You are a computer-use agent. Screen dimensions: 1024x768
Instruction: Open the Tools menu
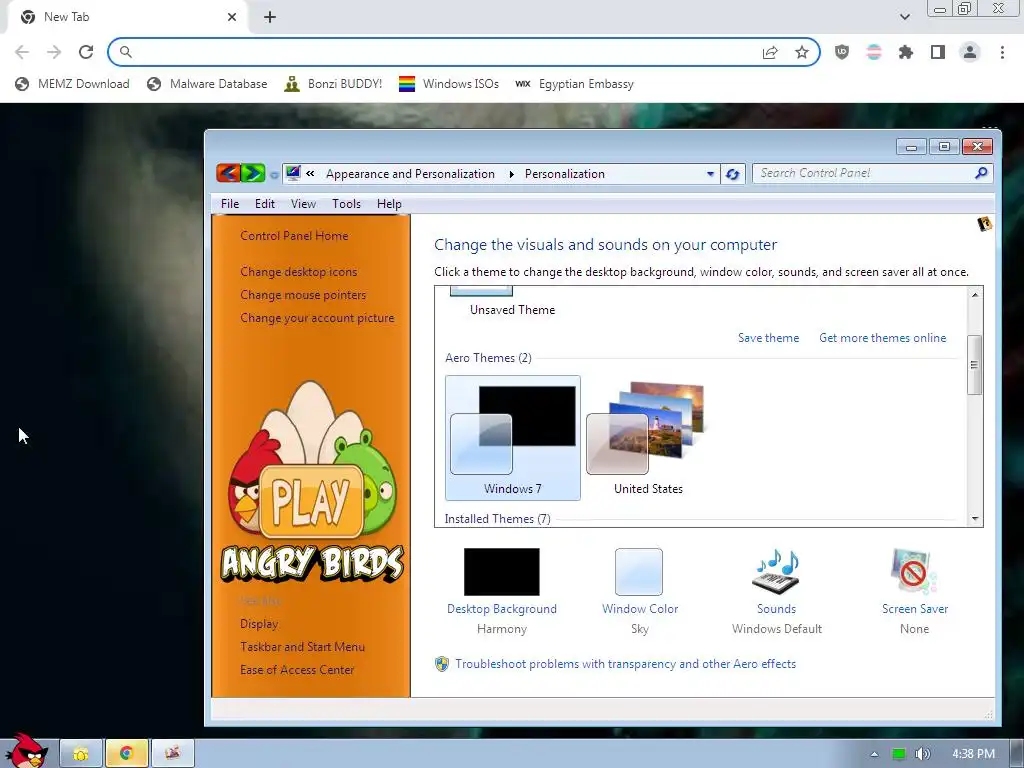coord(346,204)
